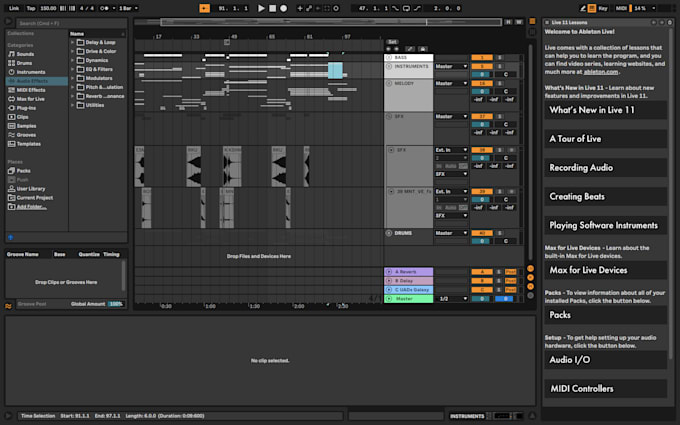Toggle the Automation Arm icon
The width and height of the screenshot is (680, 425).
tap(309, 8)
